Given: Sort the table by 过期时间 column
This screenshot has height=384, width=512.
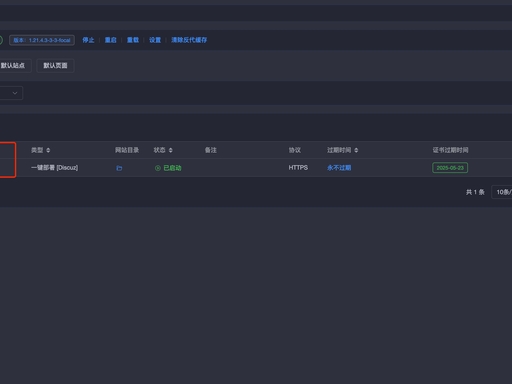Looking at the screenshot, I should (x=356, y=150).
